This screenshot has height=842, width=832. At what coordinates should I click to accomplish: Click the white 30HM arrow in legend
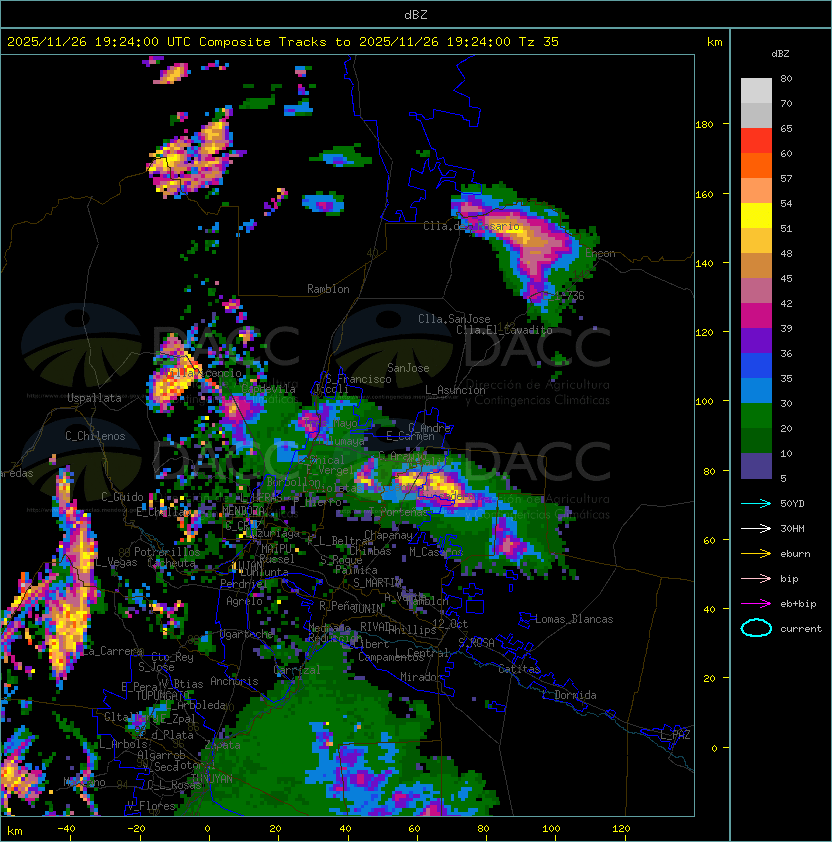coord(756,528)
